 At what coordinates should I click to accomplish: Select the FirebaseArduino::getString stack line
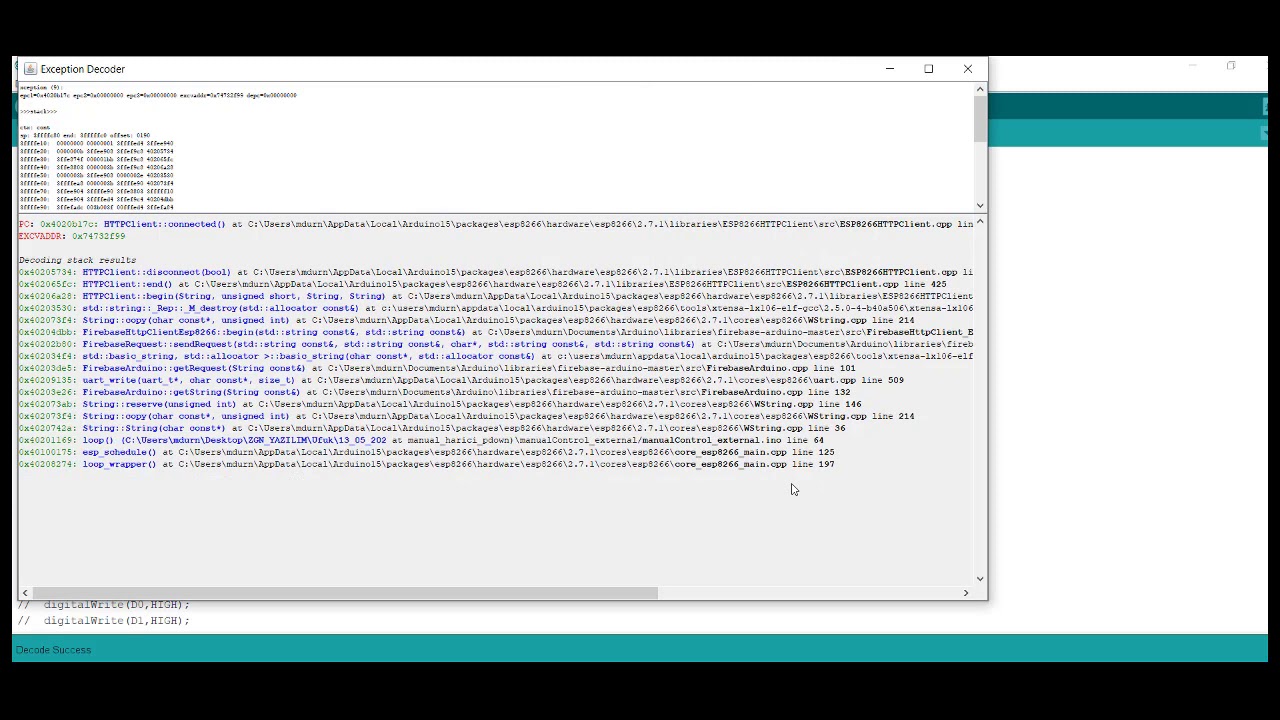point(434,392)
